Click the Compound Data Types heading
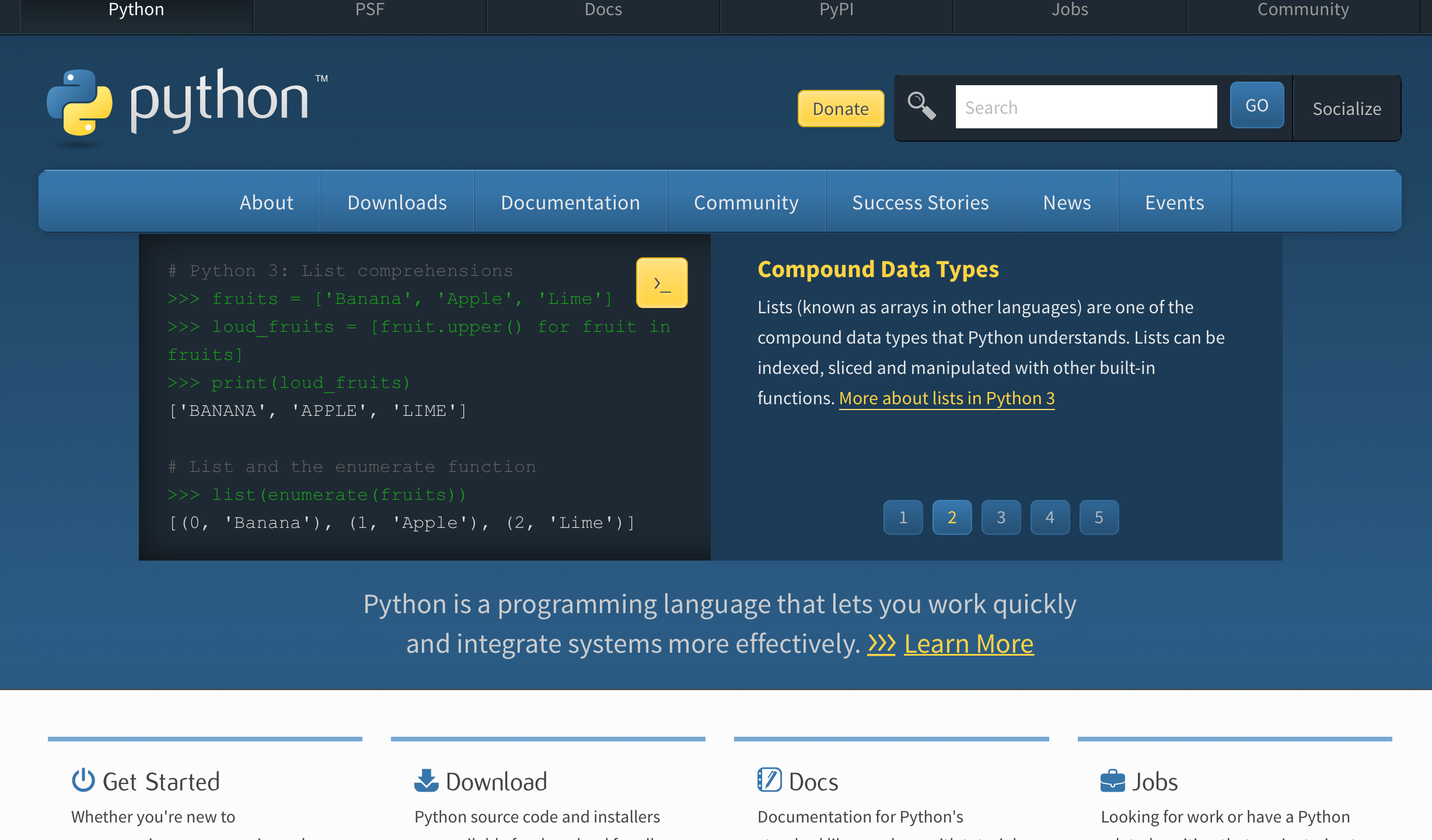This screenshot has width=1432, height=840. (x=878, y=269)
